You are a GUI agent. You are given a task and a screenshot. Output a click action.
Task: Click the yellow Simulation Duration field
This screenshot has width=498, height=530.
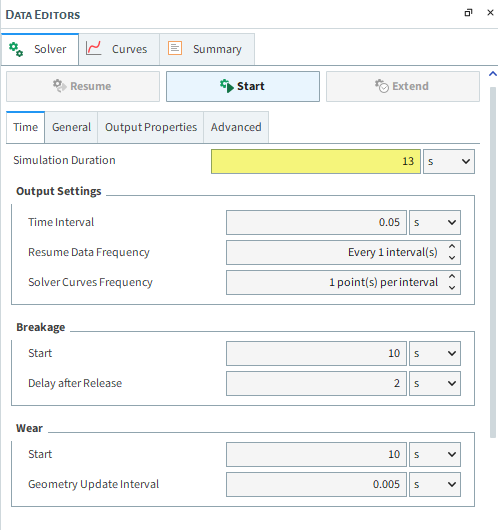(316, 162)
